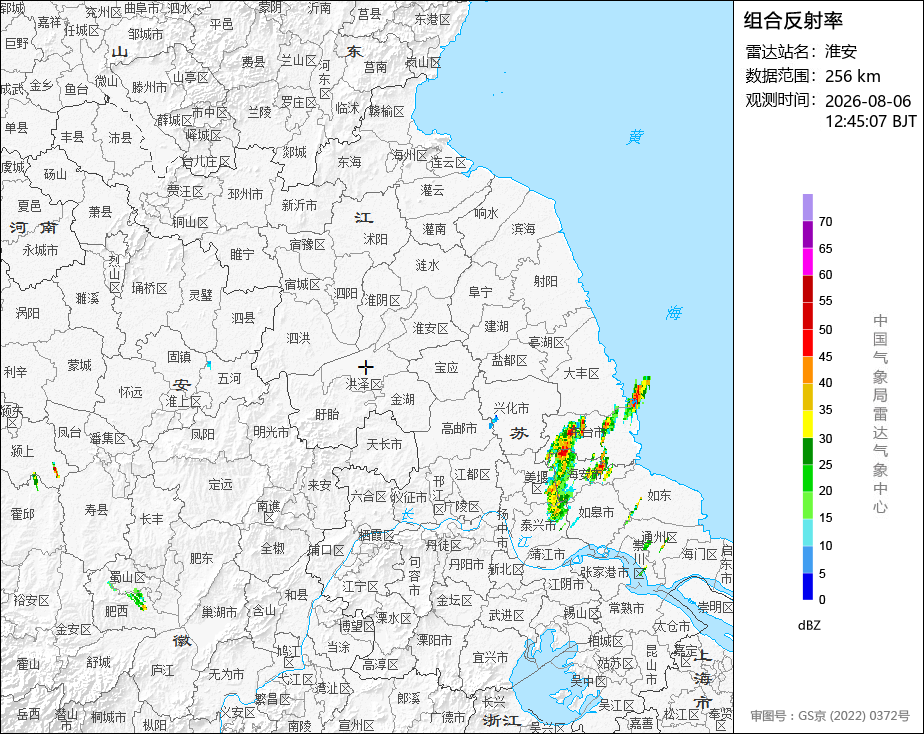
Task: Pick the magenta swatch between 60 and 65
Action: pos(807,261)
